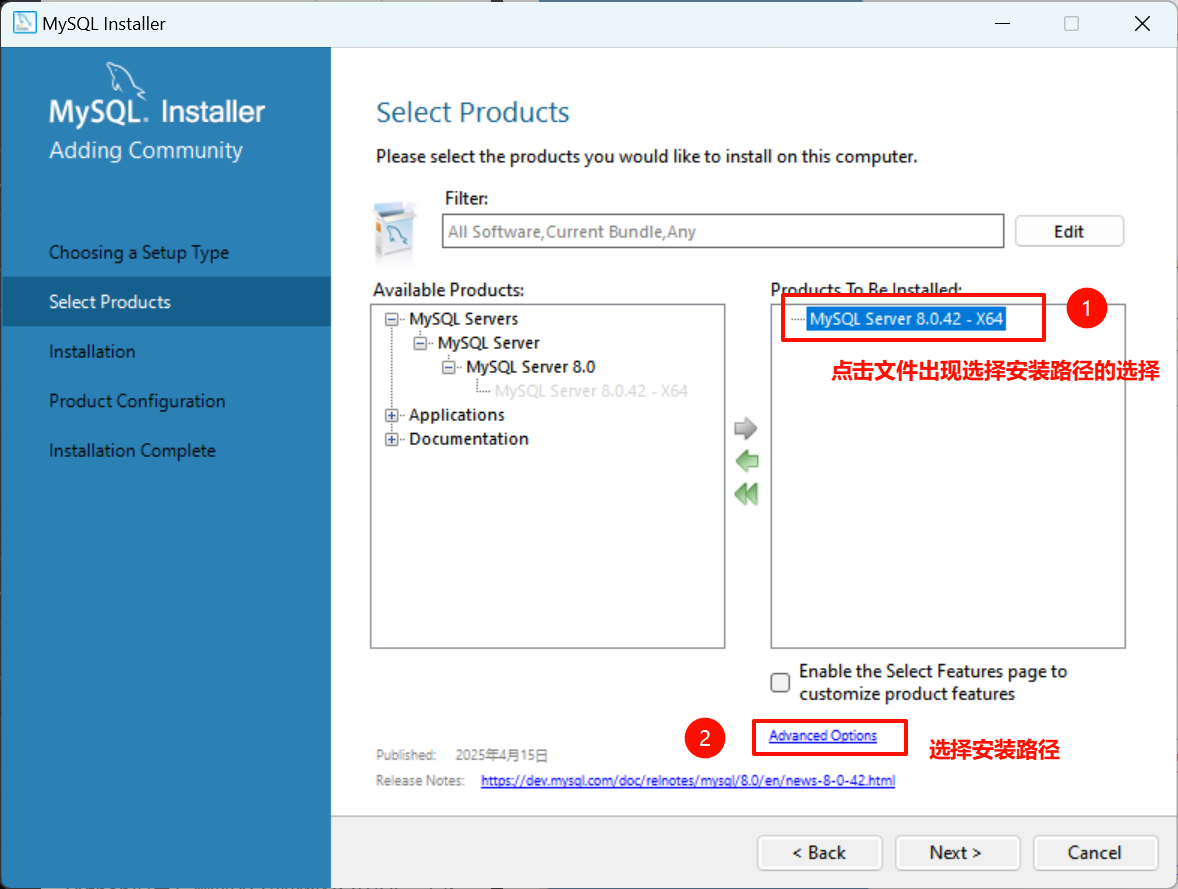Open Product Configuration sidebar step

click(137, 401)
